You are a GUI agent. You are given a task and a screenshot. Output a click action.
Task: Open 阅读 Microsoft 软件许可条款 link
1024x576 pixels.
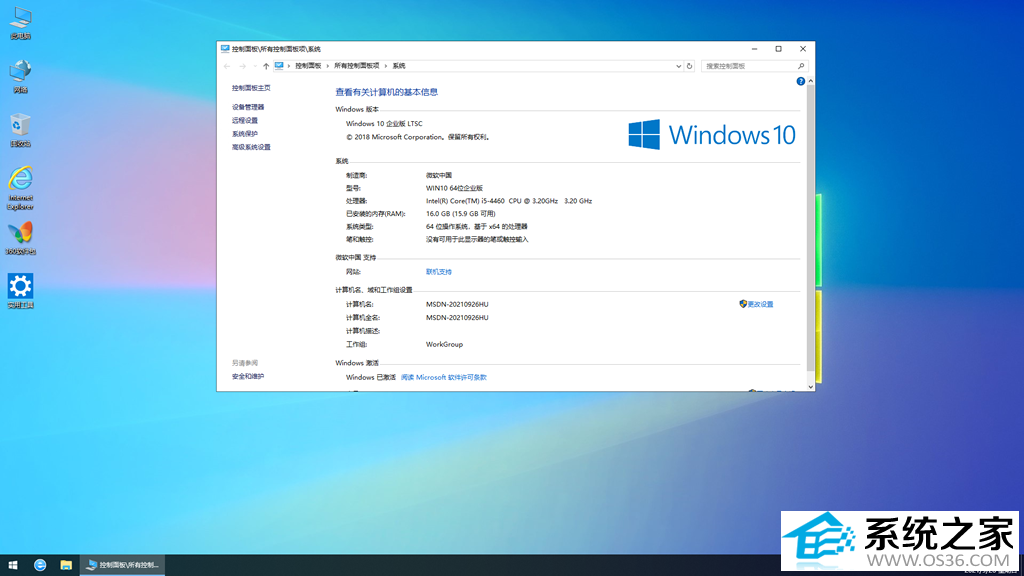(443, 377)
